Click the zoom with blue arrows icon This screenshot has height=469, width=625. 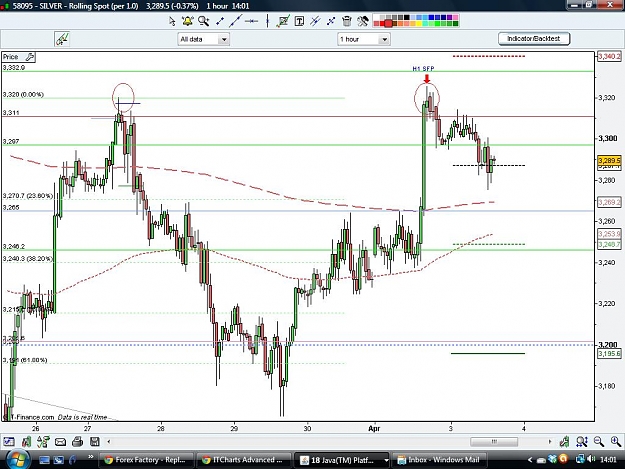point(582,442)
